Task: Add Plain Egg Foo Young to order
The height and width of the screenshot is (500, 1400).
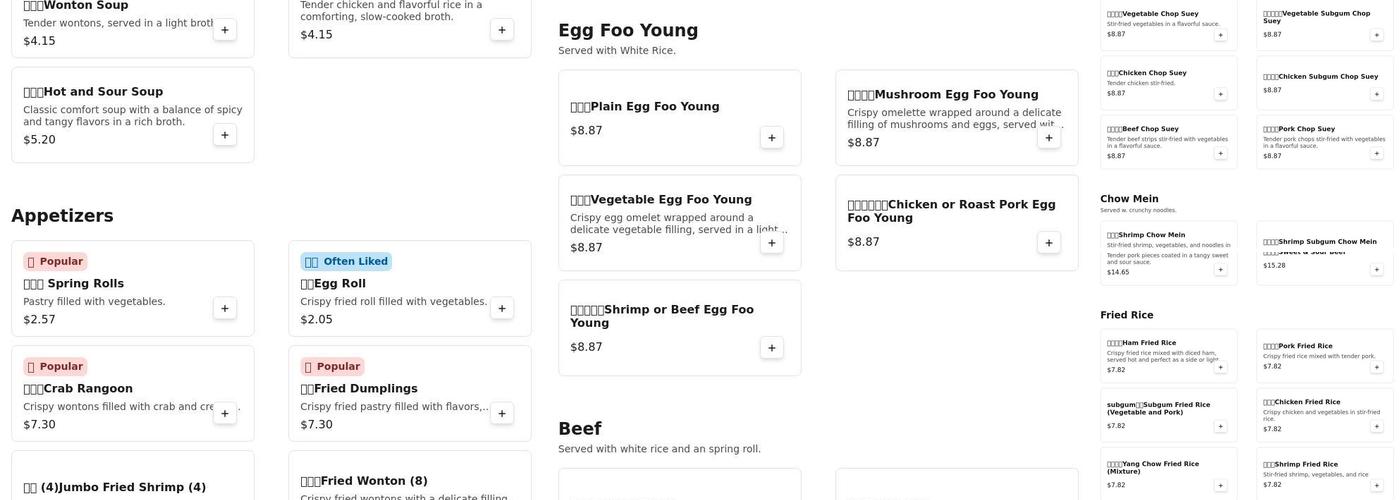Action: [x=771, y=138]
